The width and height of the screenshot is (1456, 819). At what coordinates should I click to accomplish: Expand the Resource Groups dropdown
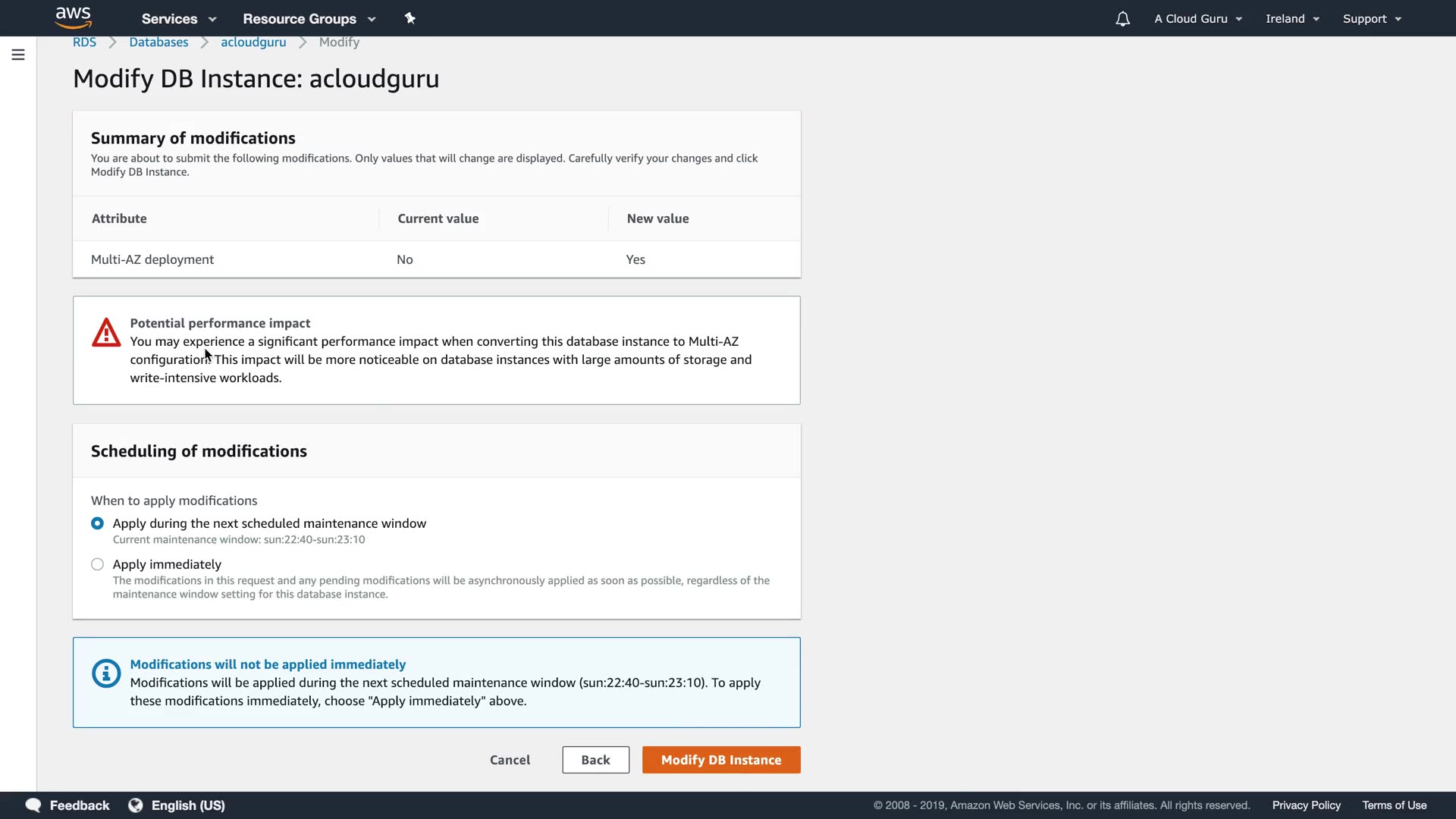coord(309,19)
